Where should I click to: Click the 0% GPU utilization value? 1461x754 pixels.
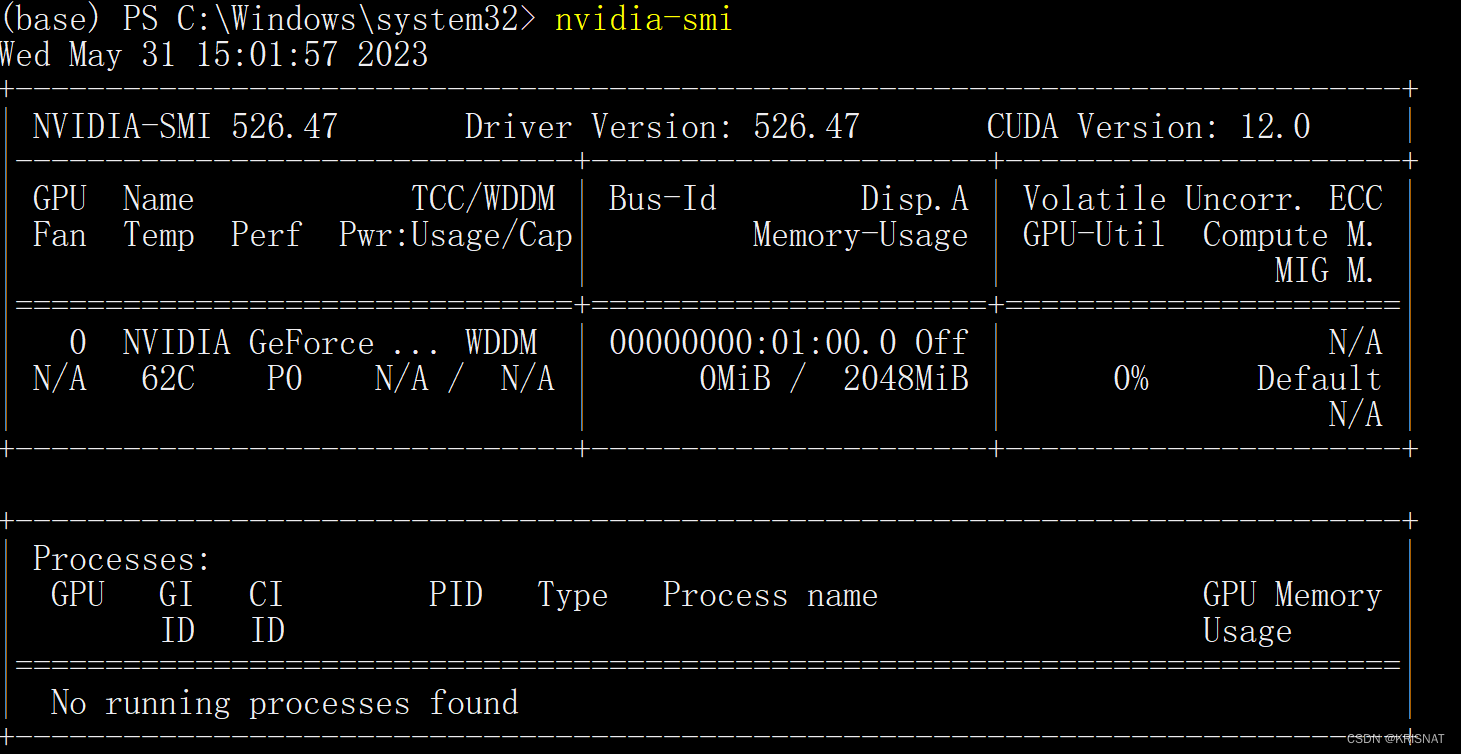(1130, 379)
